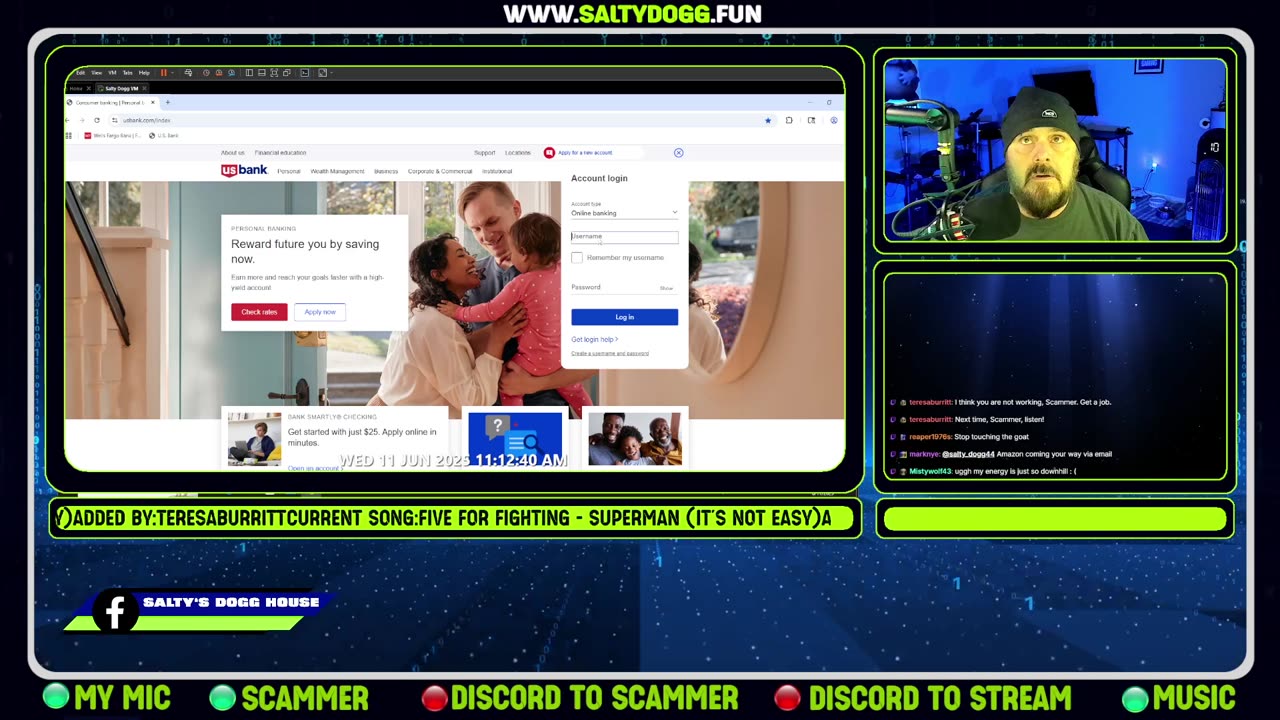Screen dimensions: 1280x720
Task: Open the Personal navigation menu
Action: coord(289,171)
